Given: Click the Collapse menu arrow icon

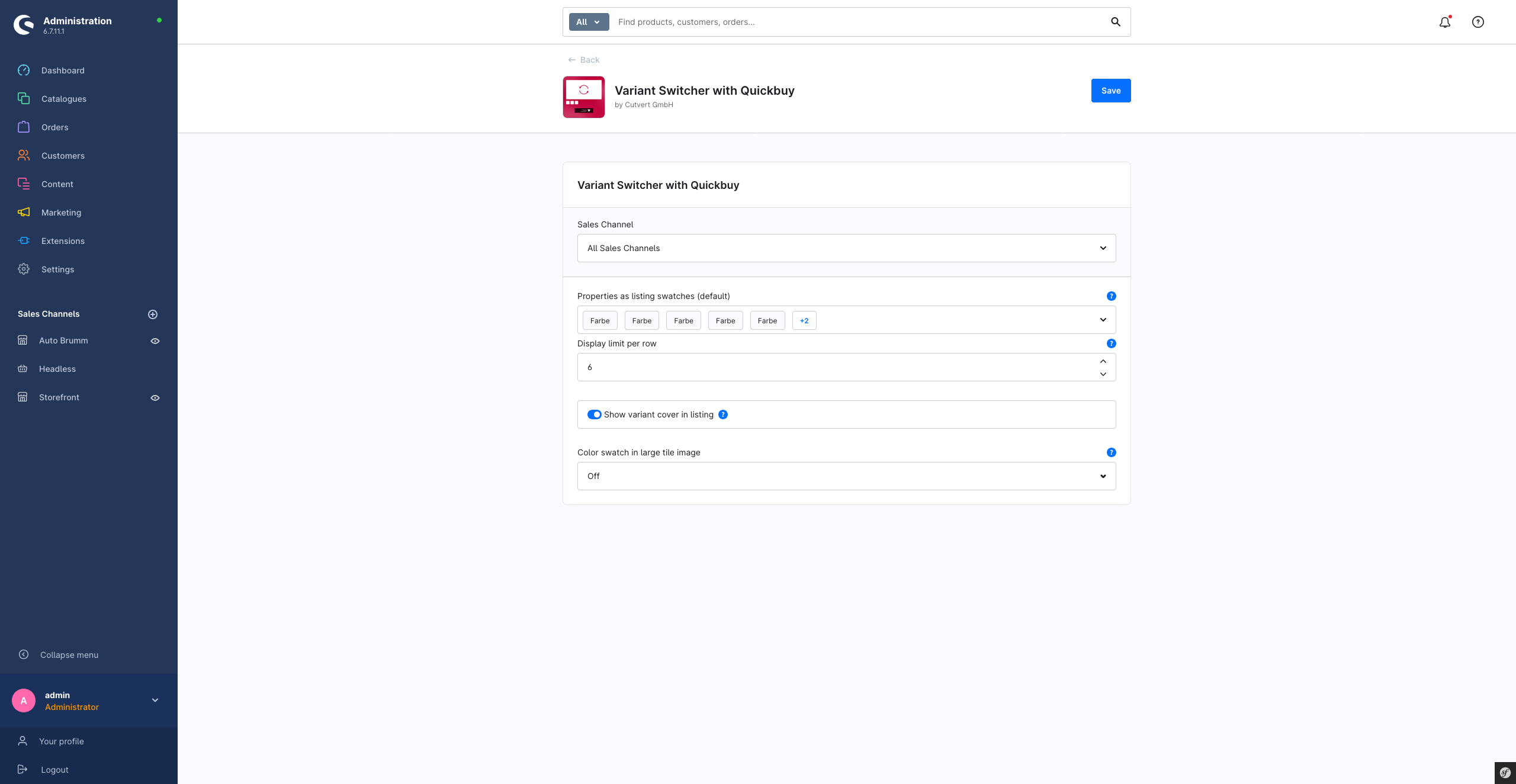Looking at the screenshot, I should [x=24, y=654].
